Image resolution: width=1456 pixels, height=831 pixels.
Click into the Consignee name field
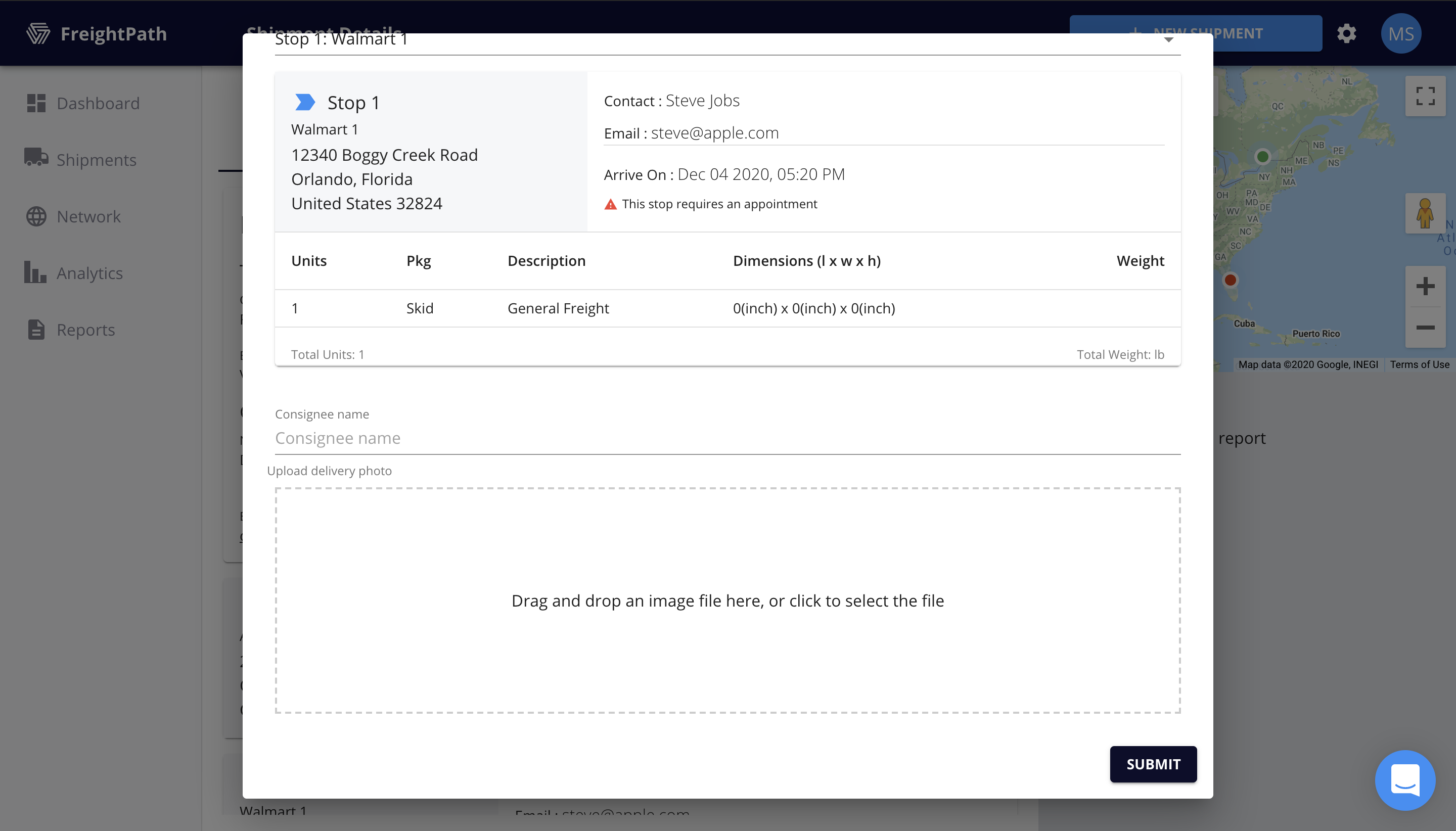coord(727,438)
